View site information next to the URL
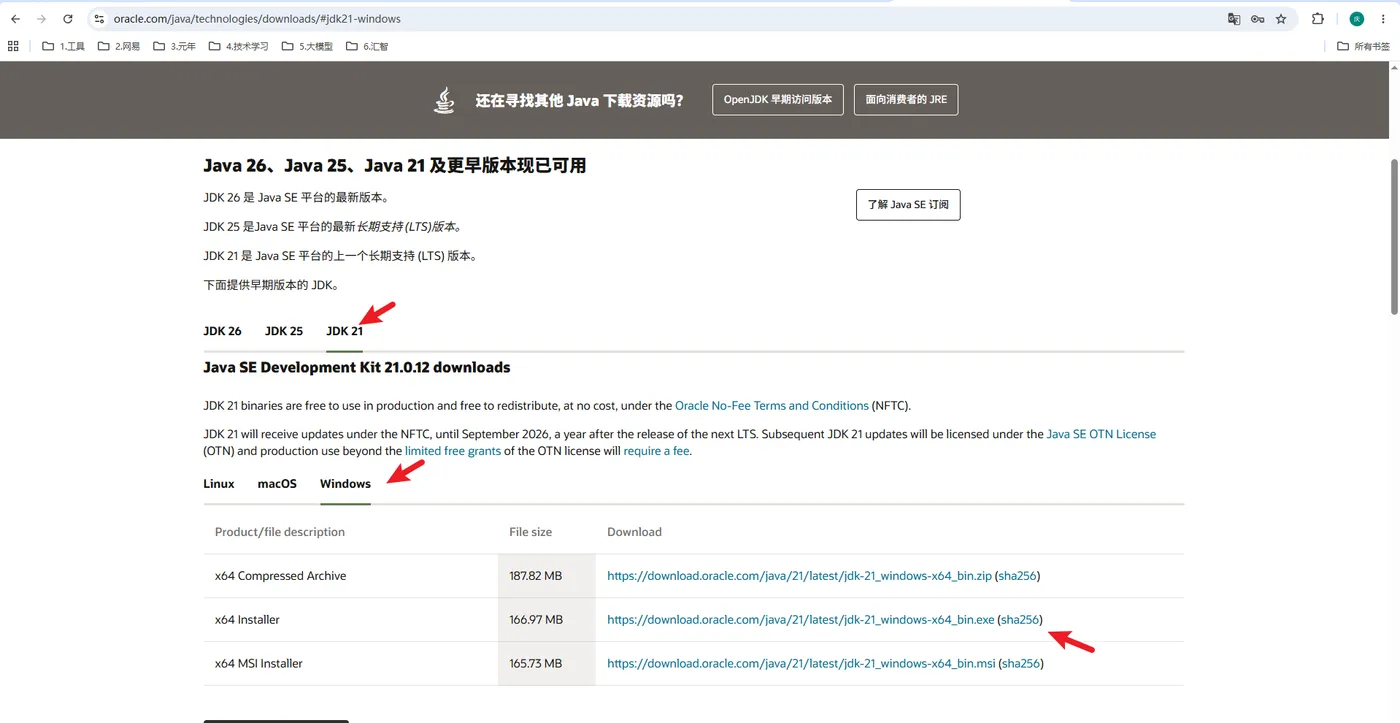This screenshot has width=1400, height=723. tap(99, 19)
